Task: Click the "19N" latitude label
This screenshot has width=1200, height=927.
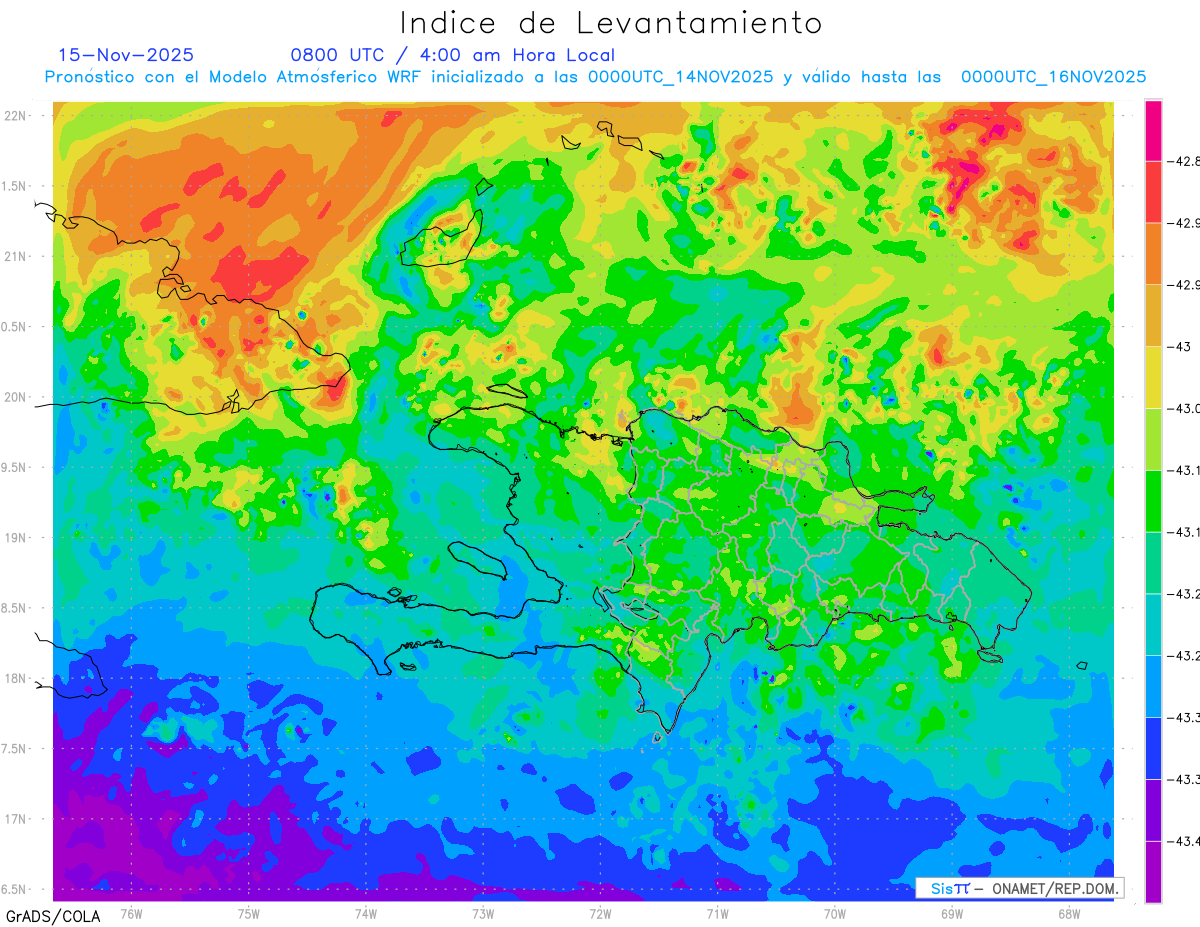Action: (16, 538)
